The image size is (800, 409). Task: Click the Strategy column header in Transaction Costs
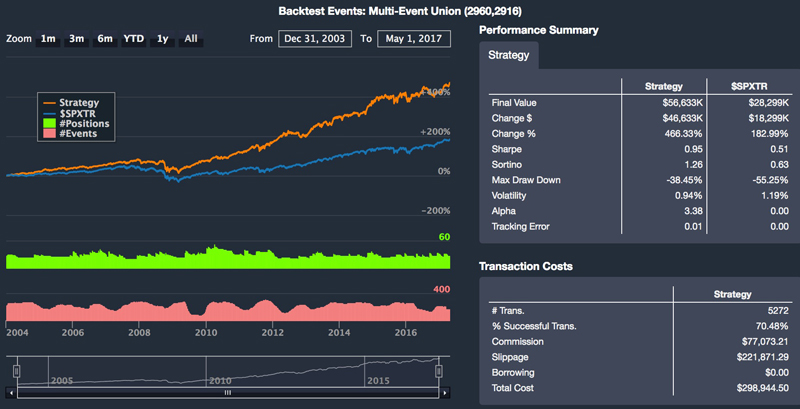coord(733,293)
